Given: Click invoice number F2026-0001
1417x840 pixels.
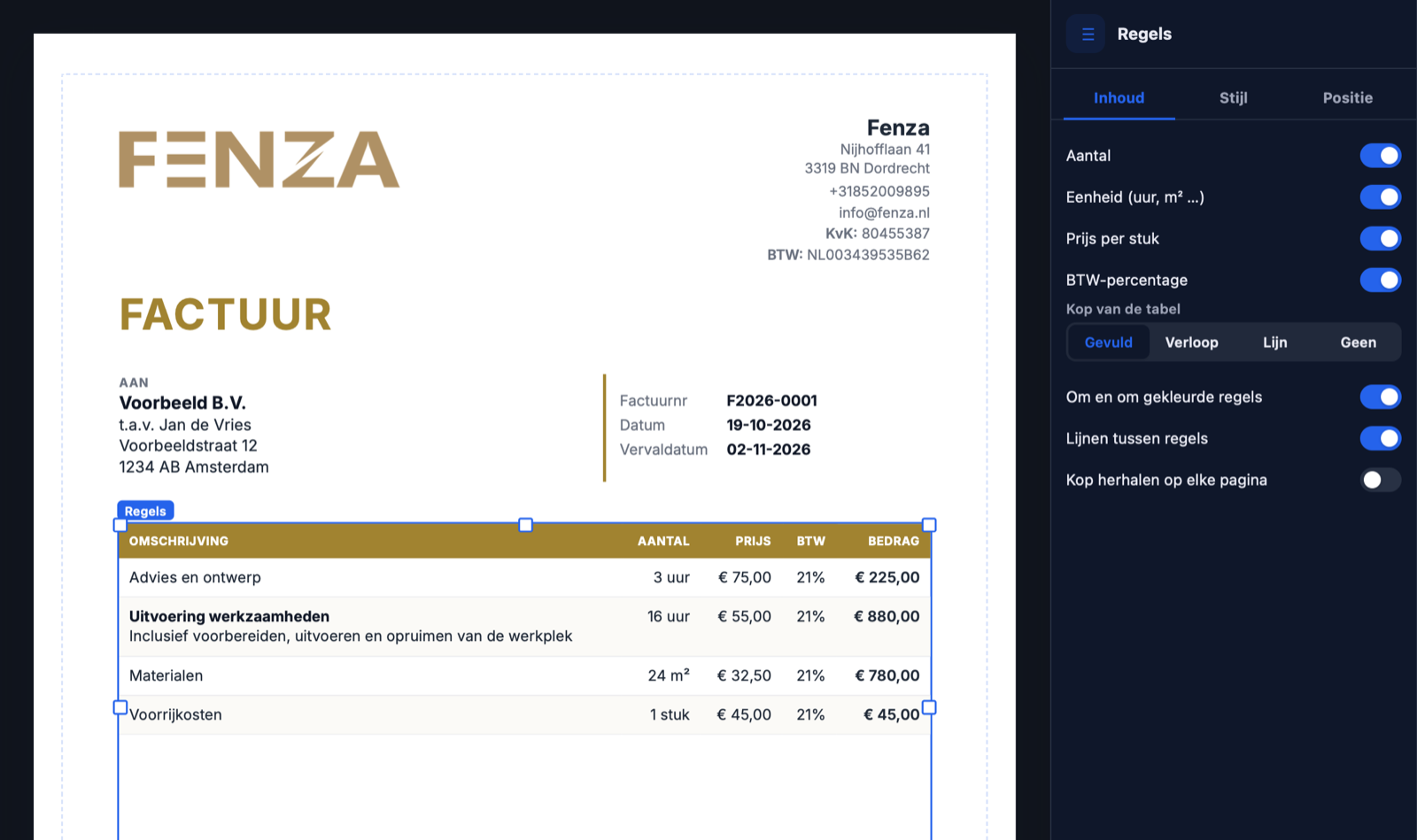Looking at the screenshot, I should (x=771, y=401).
